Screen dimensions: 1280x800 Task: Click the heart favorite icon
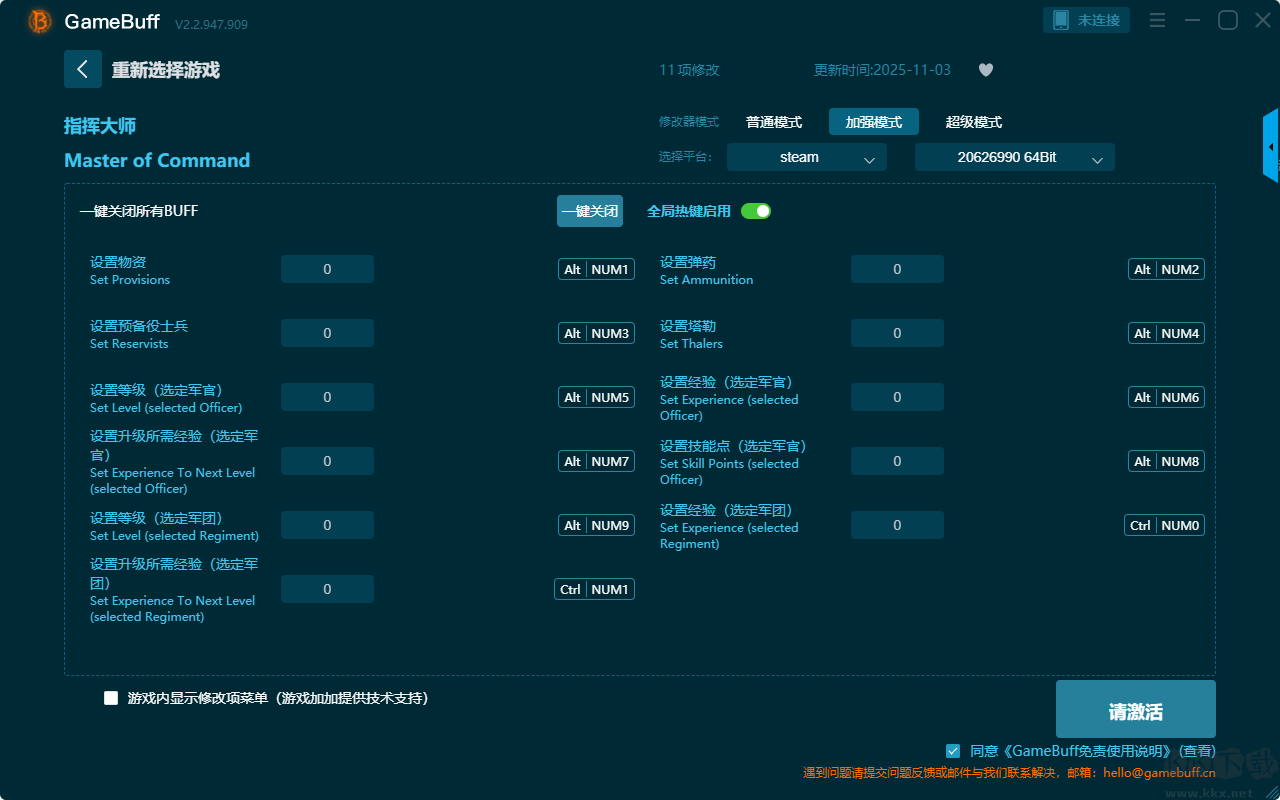(x=985, y=70)
